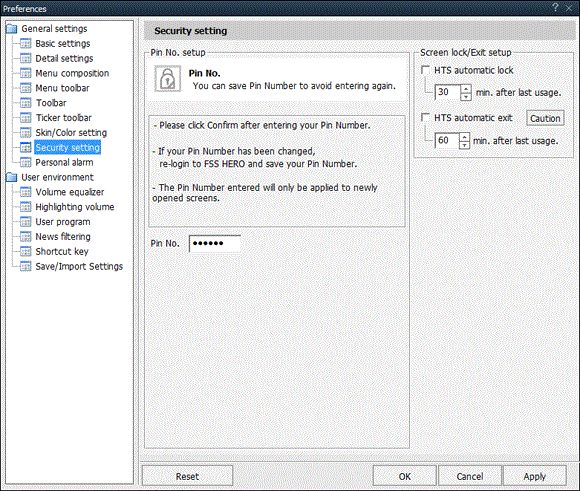
Task: Open Save/Import Settings page
Action: pos(79,266)
